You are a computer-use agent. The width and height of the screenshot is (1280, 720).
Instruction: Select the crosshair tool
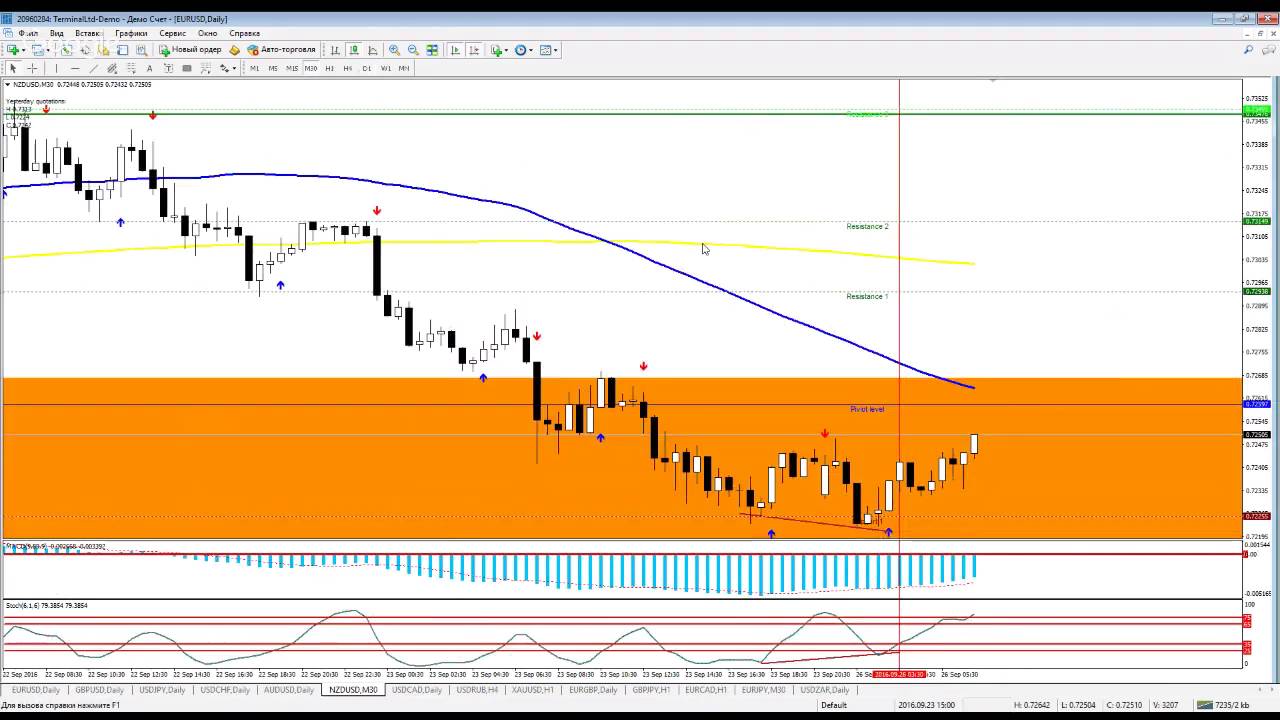[32, 68]
